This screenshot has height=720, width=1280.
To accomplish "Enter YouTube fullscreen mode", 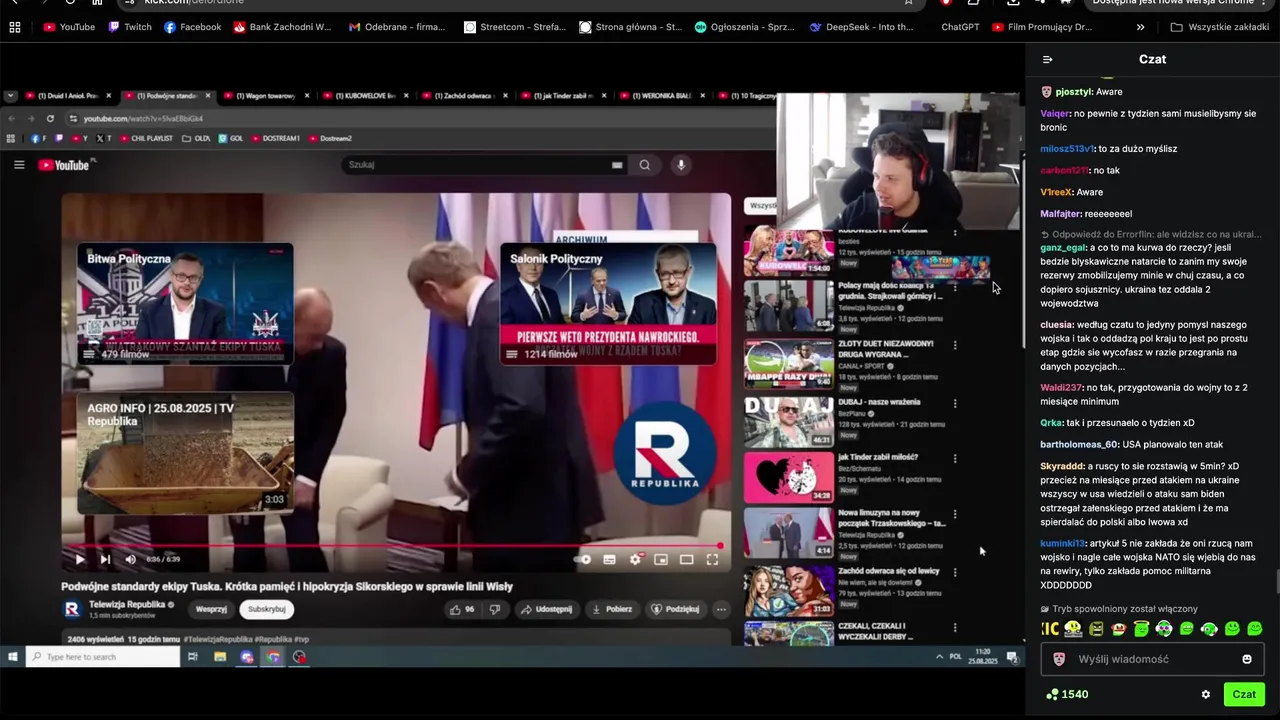I will point(712,560).
